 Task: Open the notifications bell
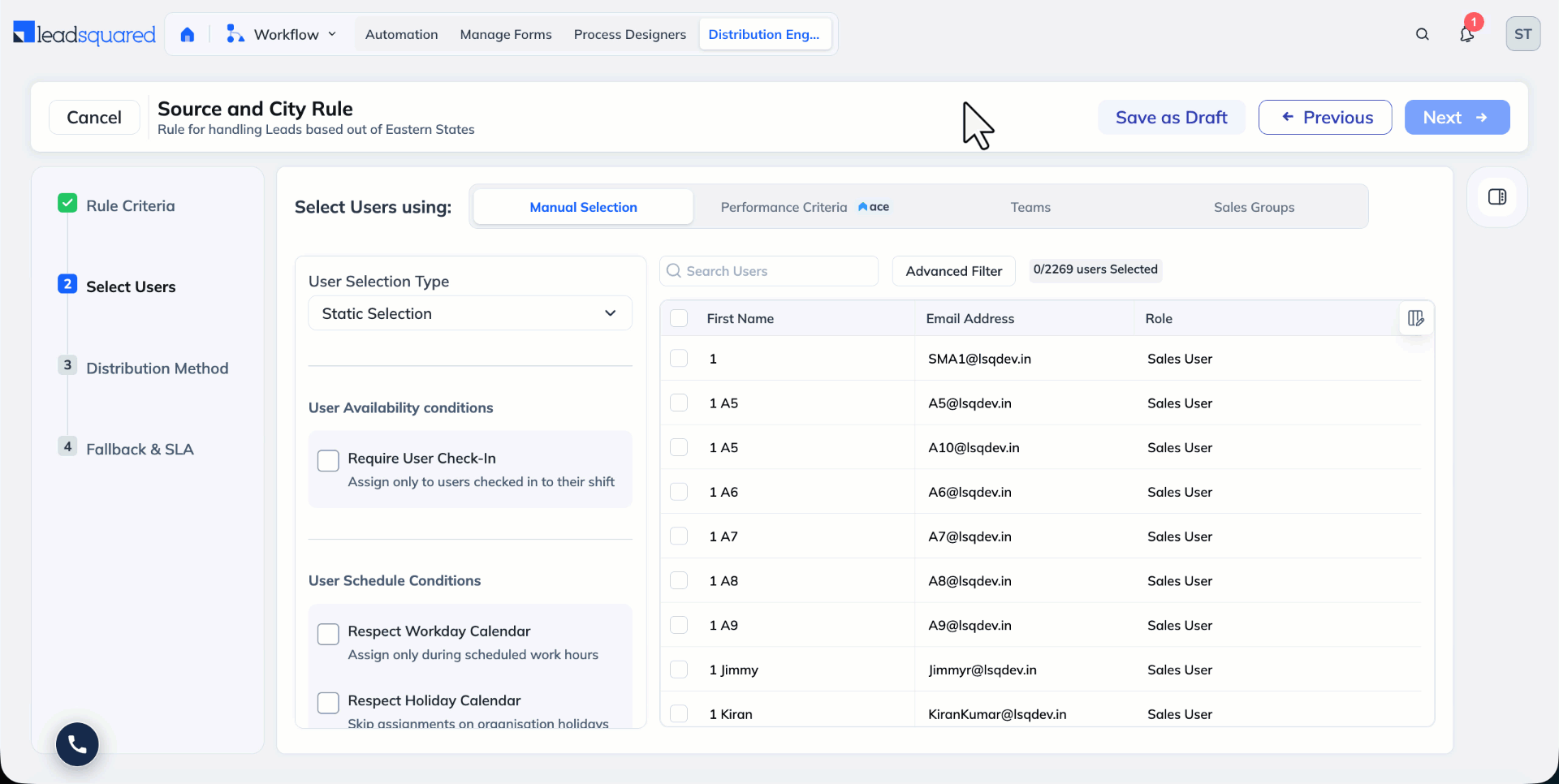(x=1466, y=34)
